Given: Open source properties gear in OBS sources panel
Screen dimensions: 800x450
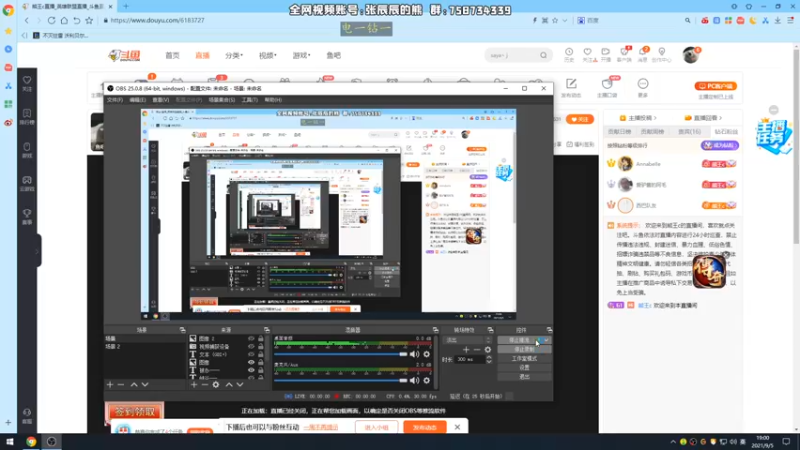Looking at the screenshot, I should pyautogui.click(x=216, y=385).
